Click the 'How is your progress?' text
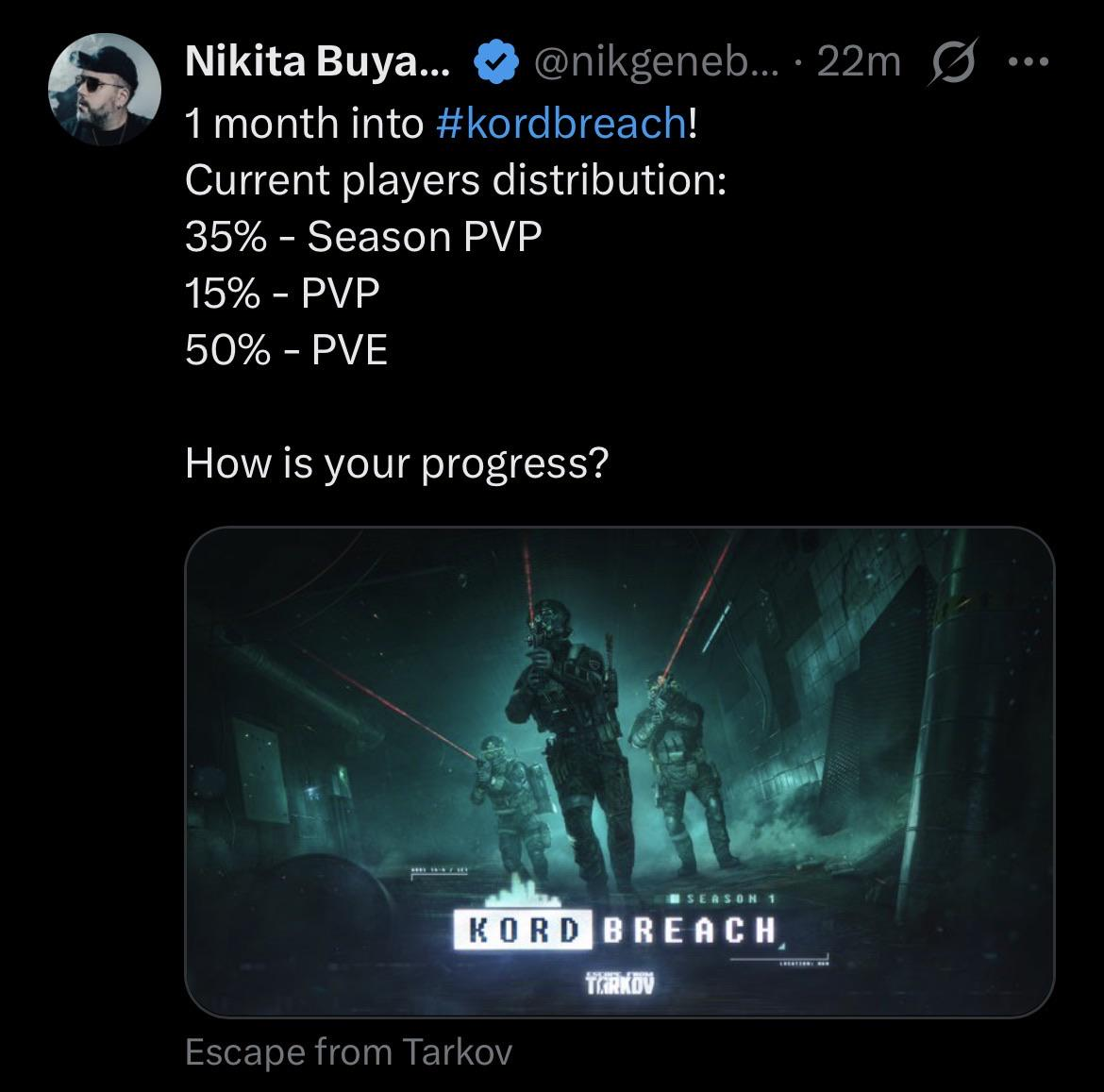The width and height of the screenshot is (1104, 1092). tap(396, 464)
